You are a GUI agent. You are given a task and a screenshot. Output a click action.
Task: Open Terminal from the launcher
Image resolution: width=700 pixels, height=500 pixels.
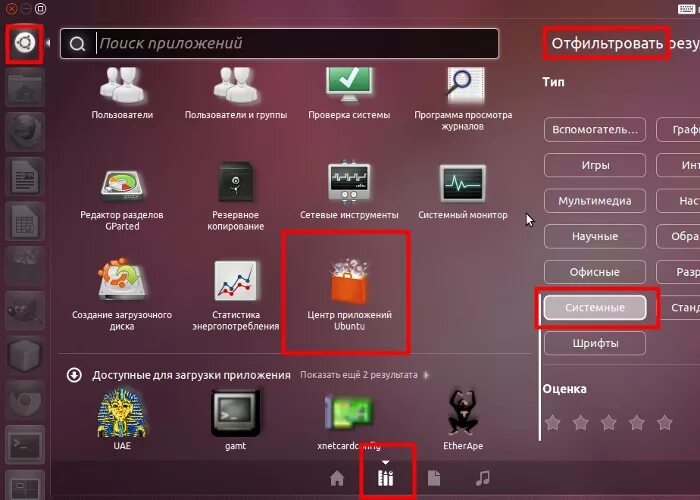pos(25,445)
